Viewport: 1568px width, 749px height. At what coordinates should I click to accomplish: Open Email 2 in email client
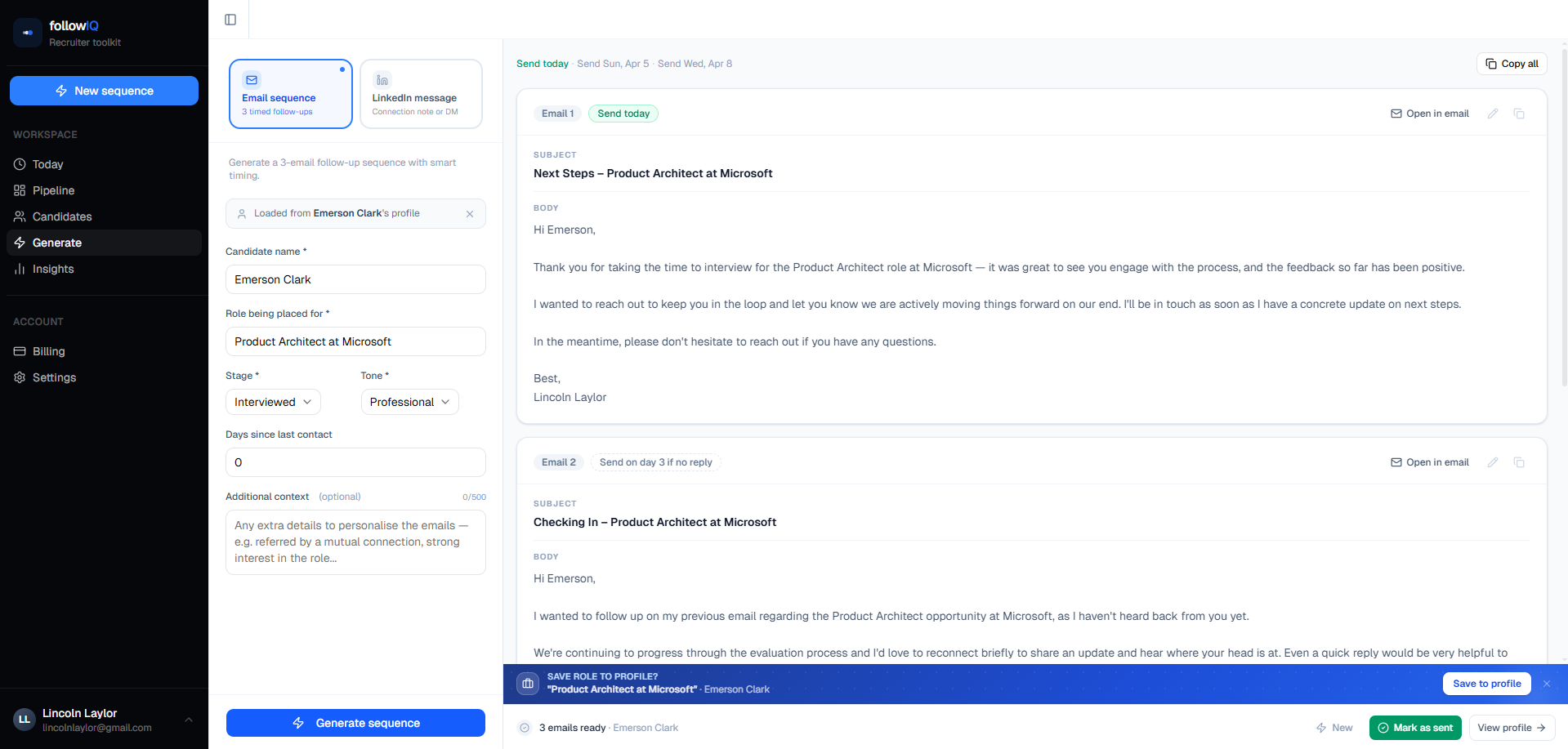click(1430, 462)
